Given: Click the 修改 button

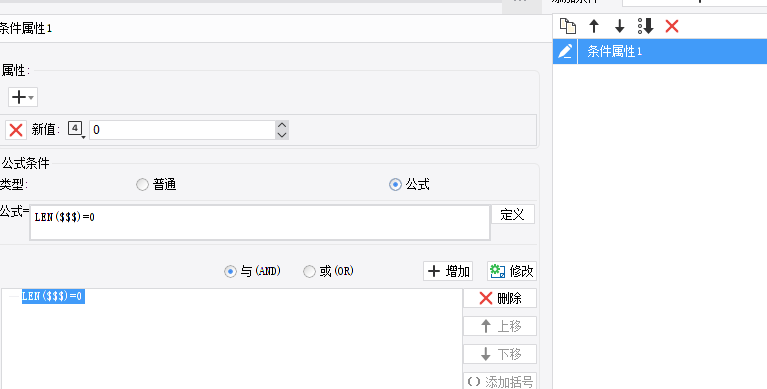Looking at the screenshot, I should pos(512,271).
